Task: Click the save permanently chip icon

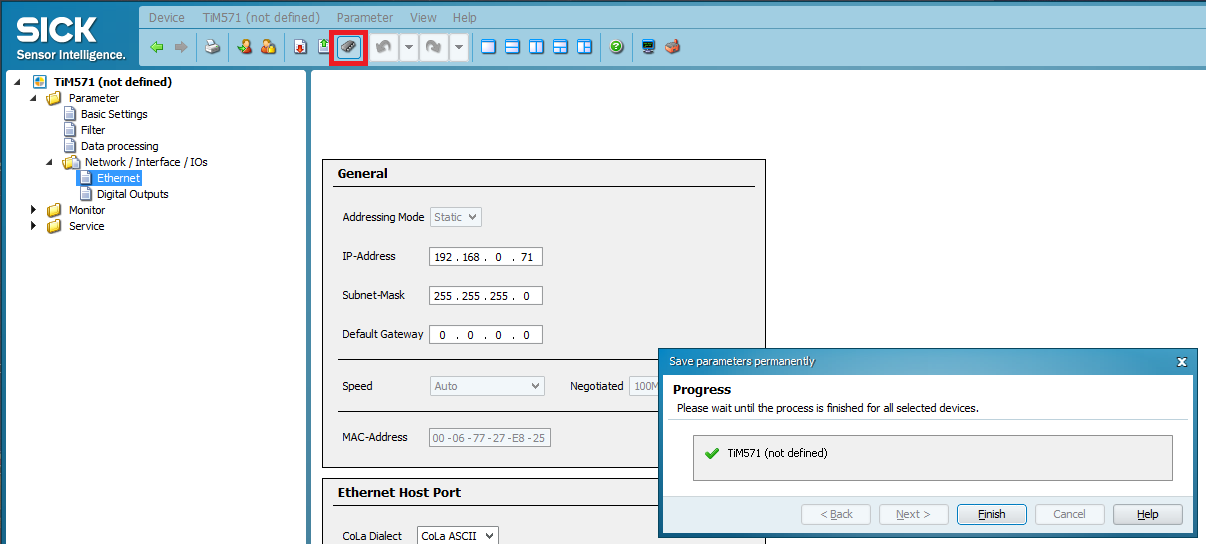Action: (x=349, y=47)
